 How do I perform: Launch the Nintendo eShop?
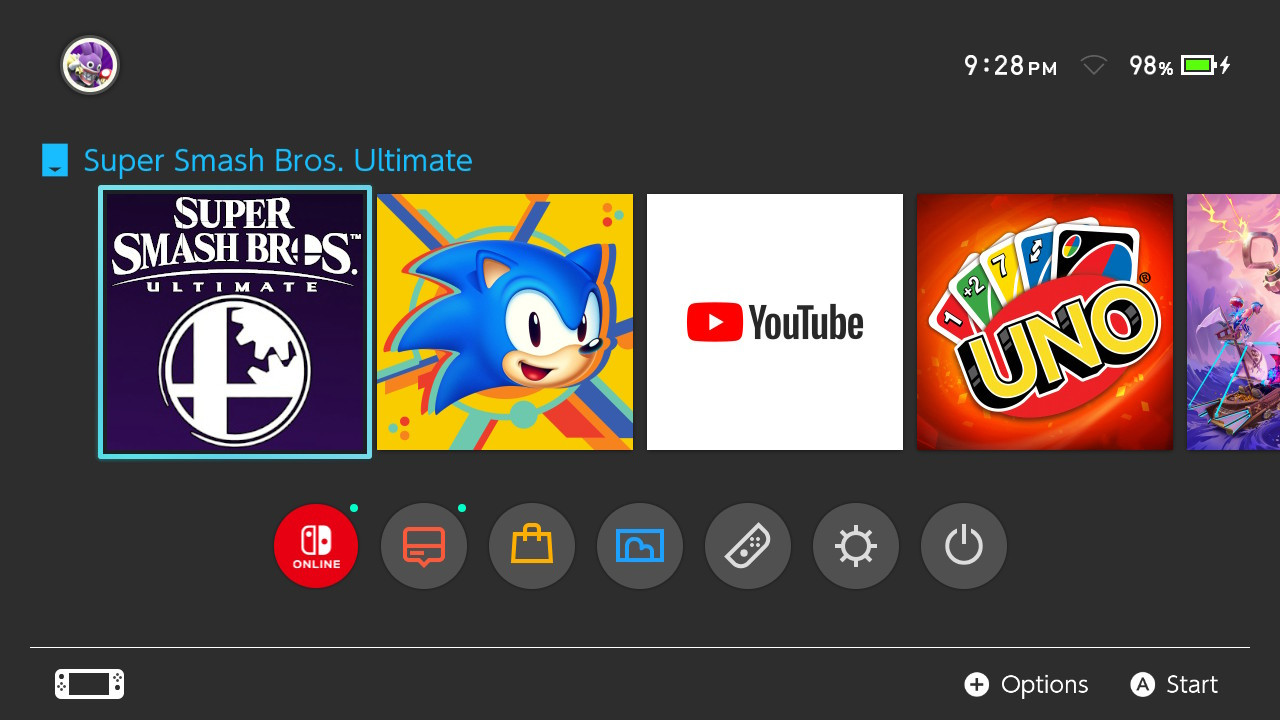click(x=532, y=546)
